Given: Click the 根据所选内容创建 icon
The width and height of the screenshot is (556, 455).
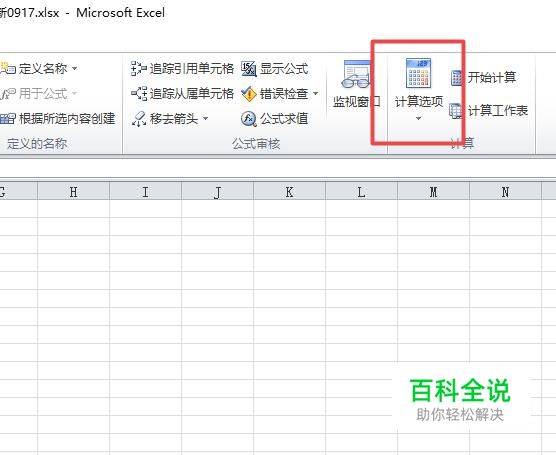Looking at the screenshot, I should (x=7, y=118).
